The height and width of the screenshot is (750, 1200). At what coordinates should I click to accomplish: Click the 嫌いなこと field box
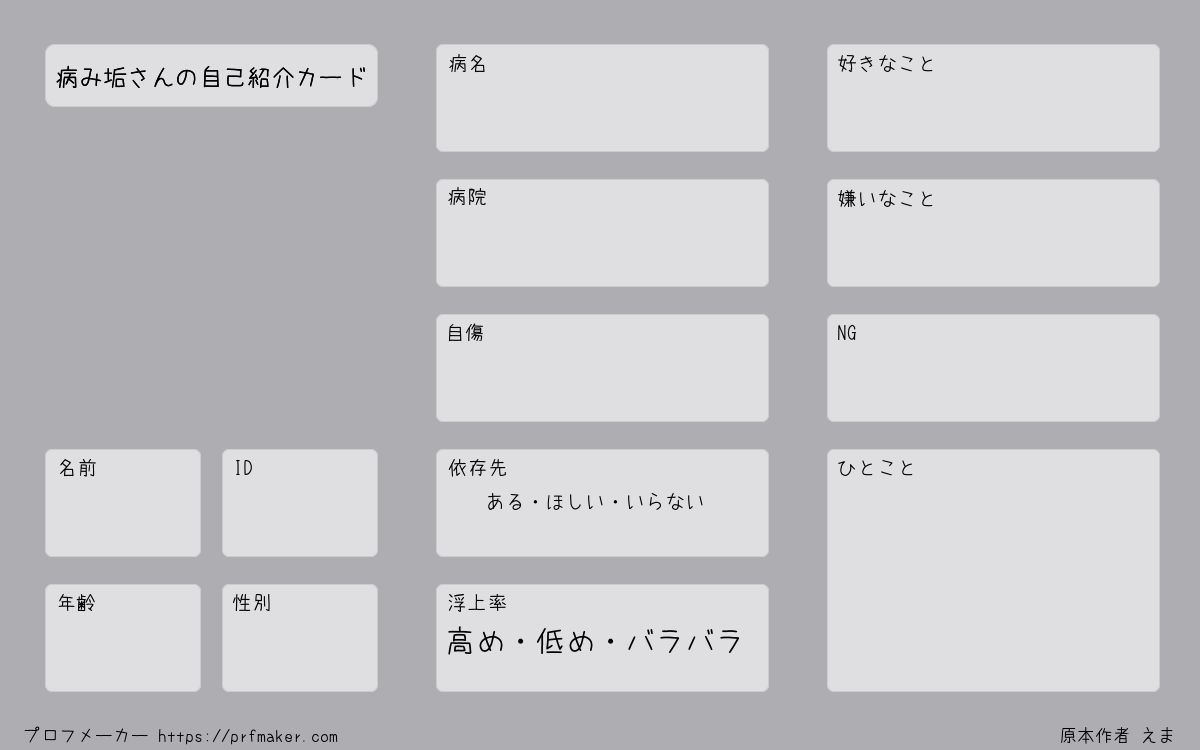993,233
